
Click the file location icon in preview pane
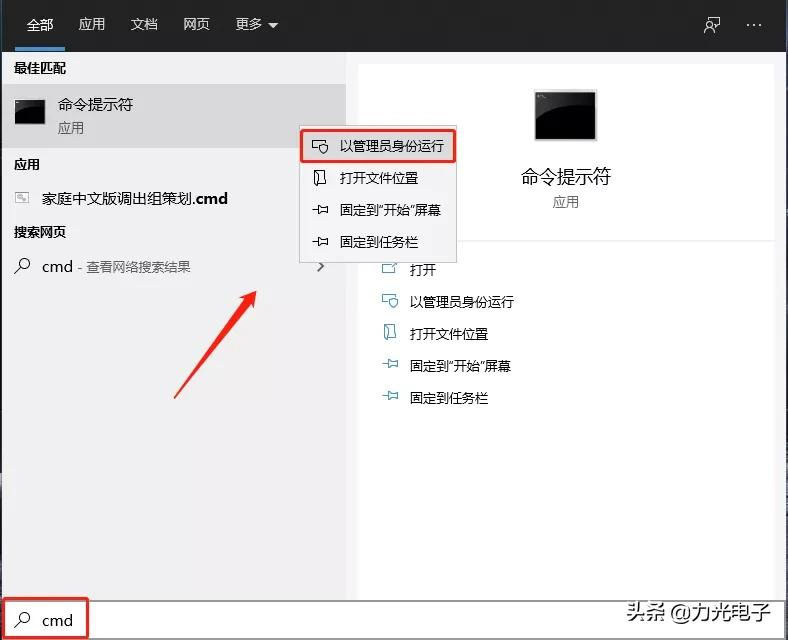point(389,332)
